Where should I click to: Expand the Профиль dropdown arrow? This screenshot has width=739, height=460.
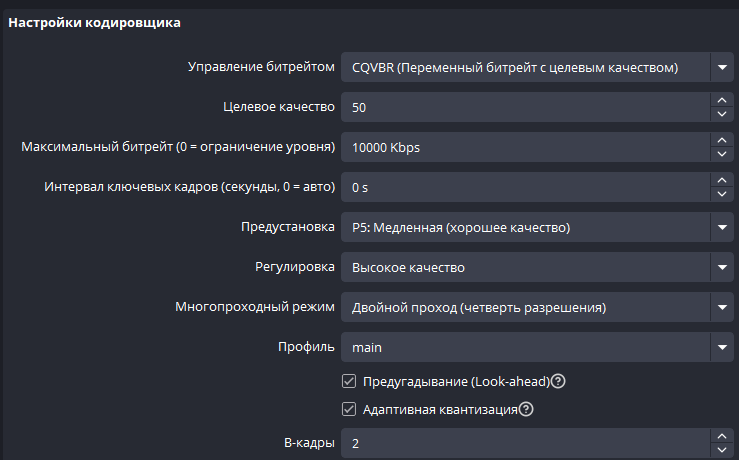tap(723, 347)
